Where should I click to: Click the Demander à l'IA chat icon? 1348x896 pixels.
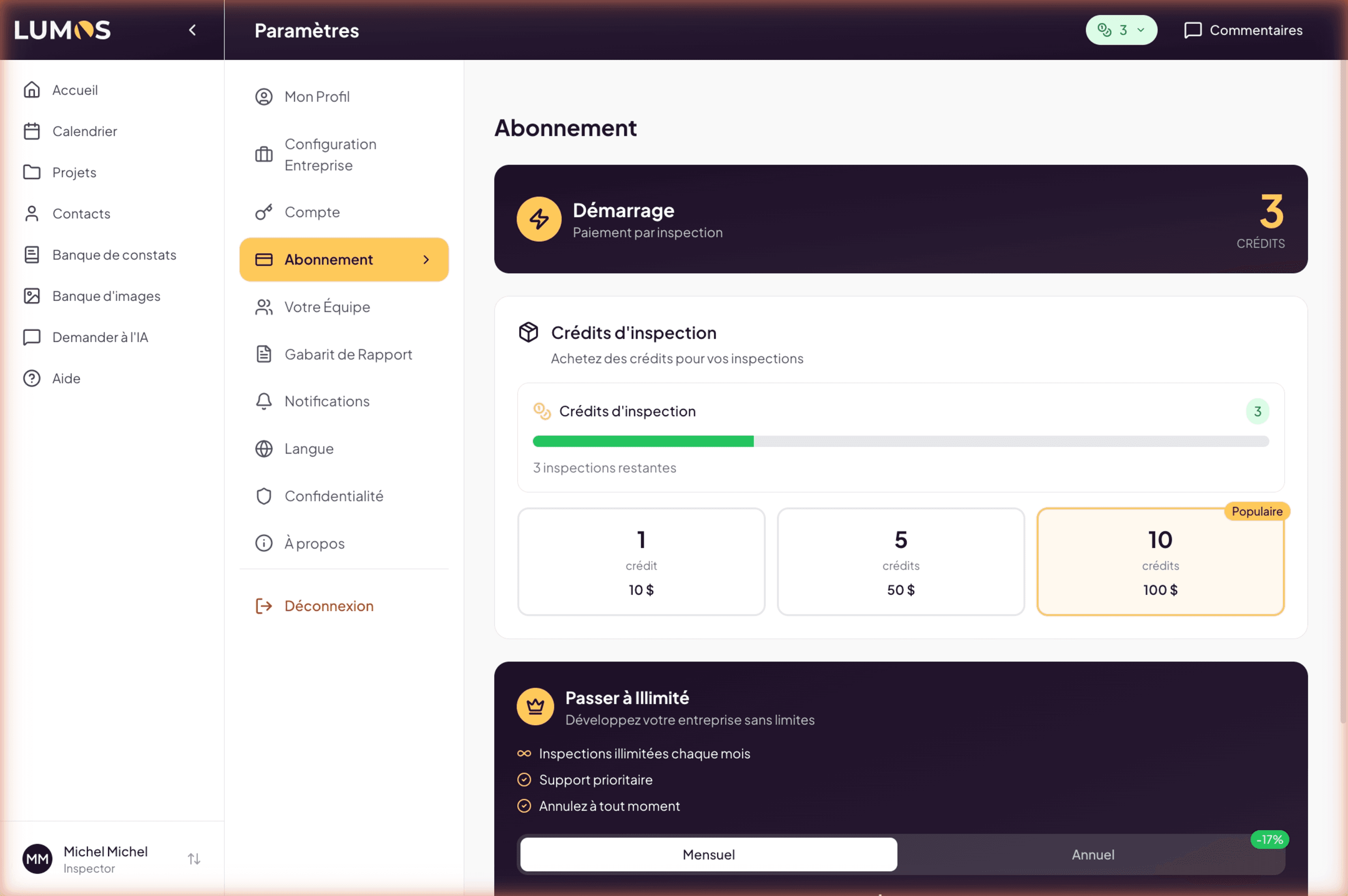pos(32,337)
